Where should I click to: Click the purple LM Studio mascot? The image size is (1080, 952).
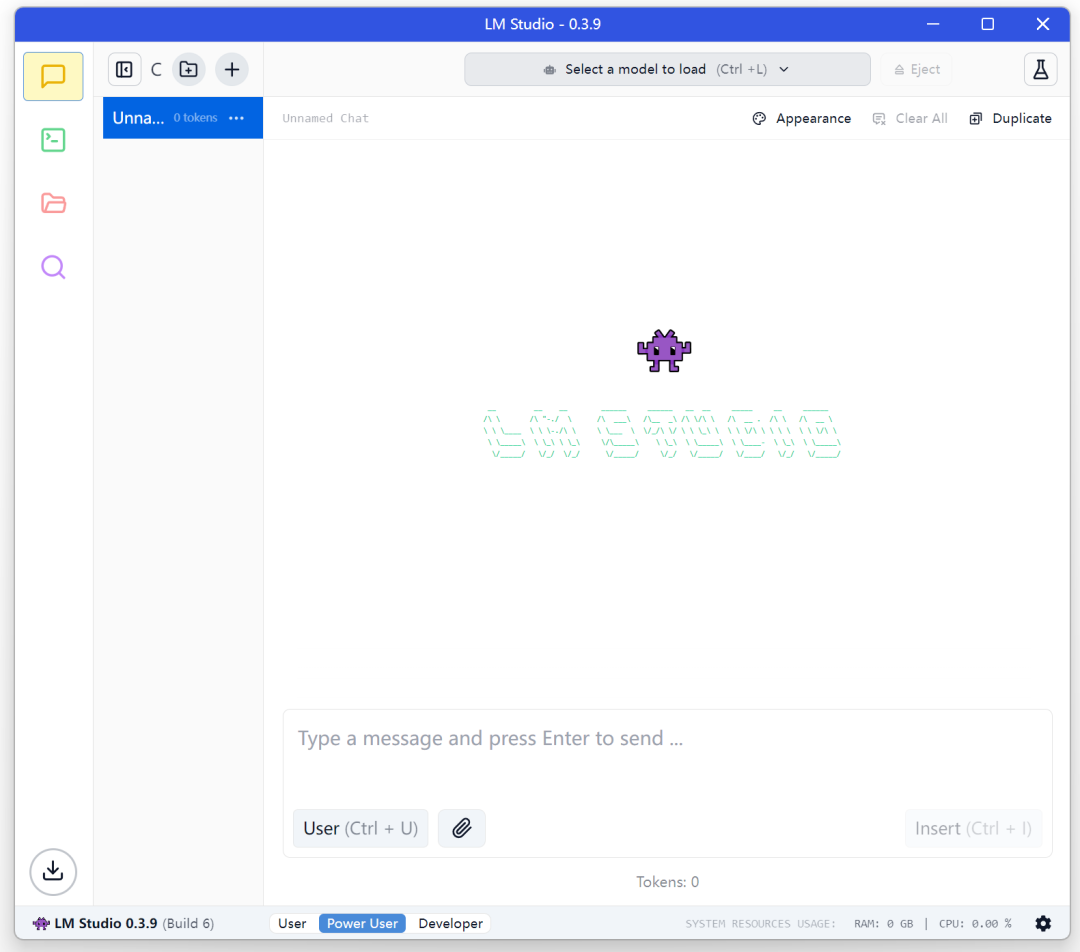(x=664, y=351)
